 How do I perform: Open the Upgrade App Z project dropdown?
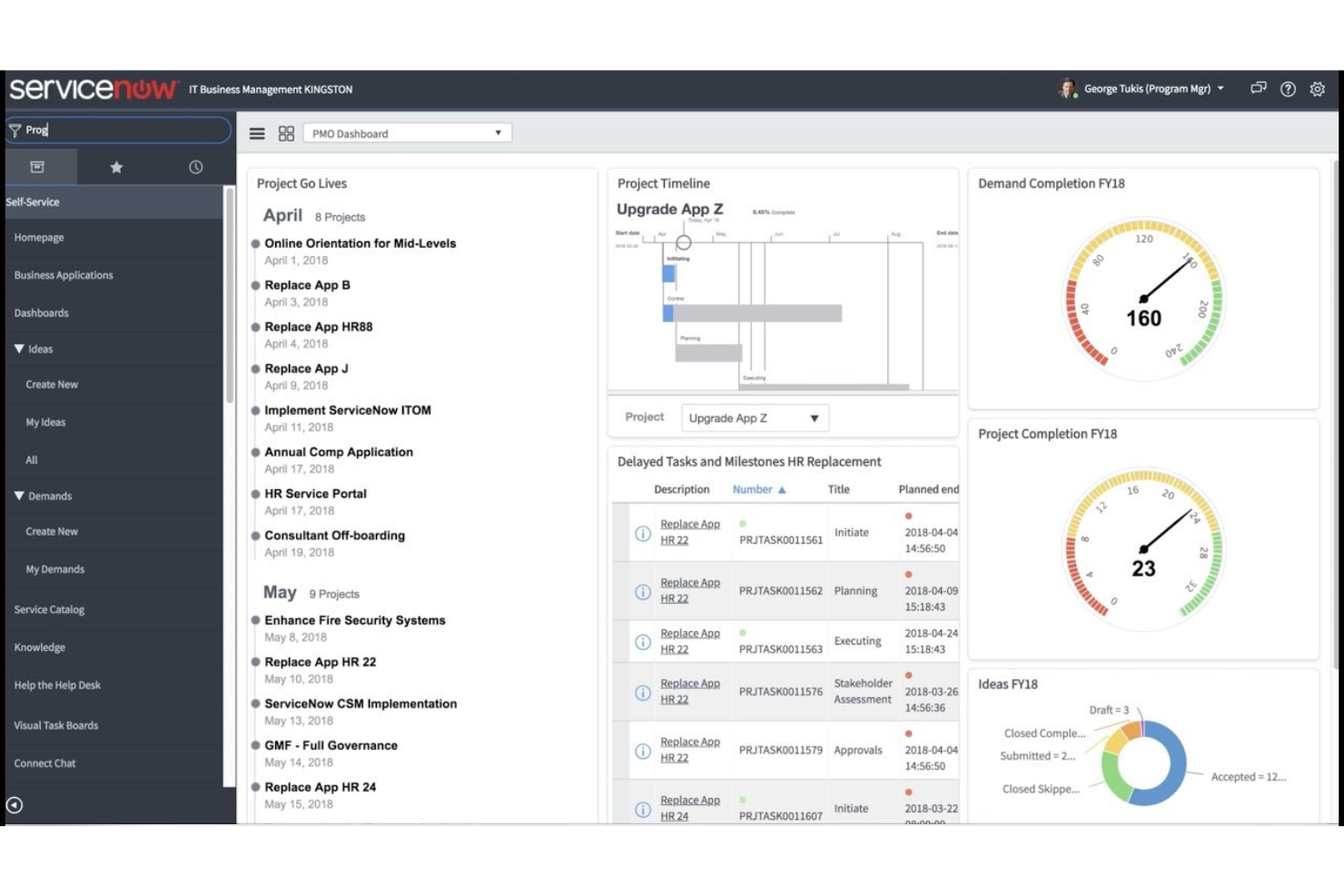(x=755, y=418)
